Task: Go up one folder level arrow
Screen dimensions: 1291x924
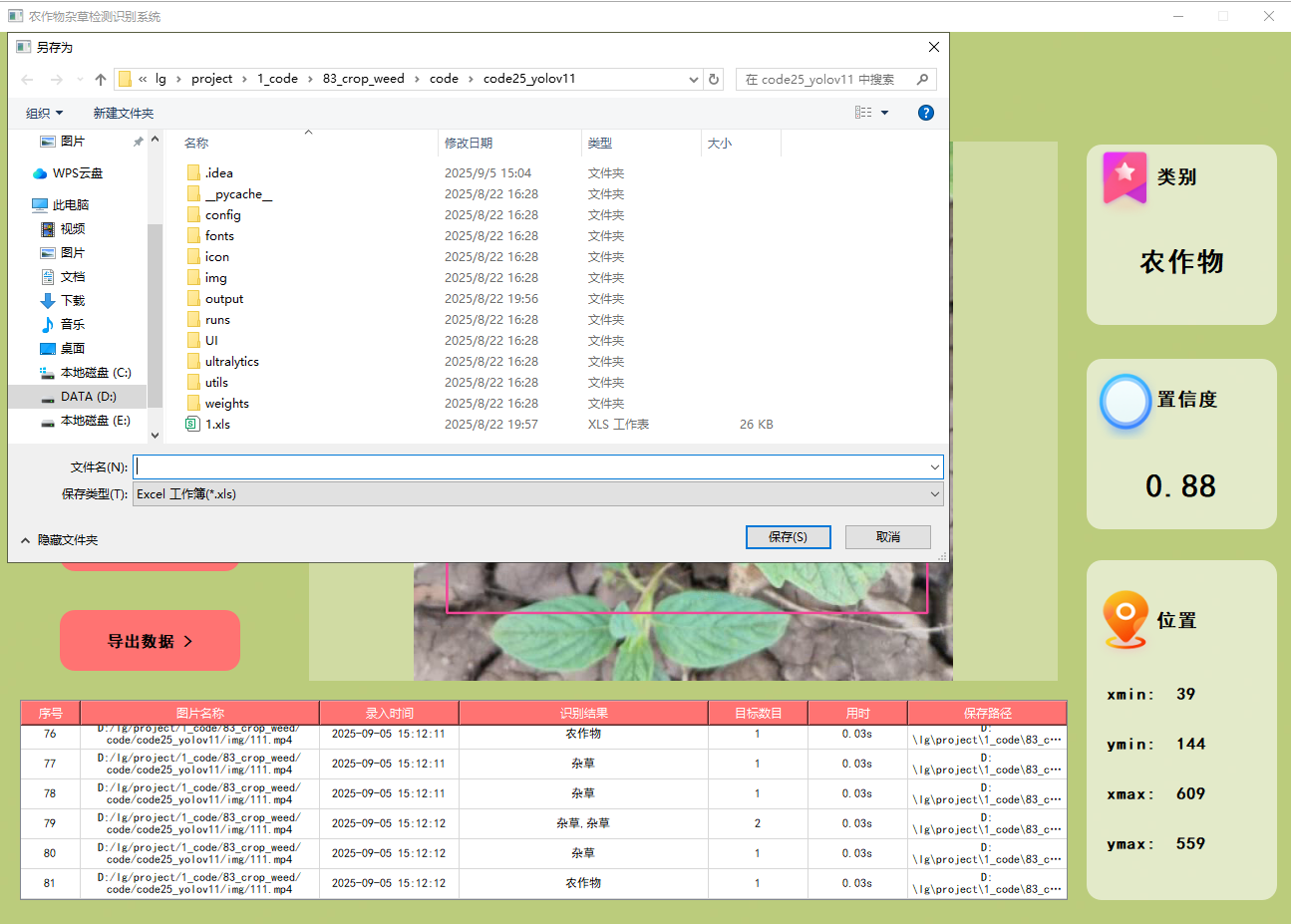Action: click(x=101, y=80)
